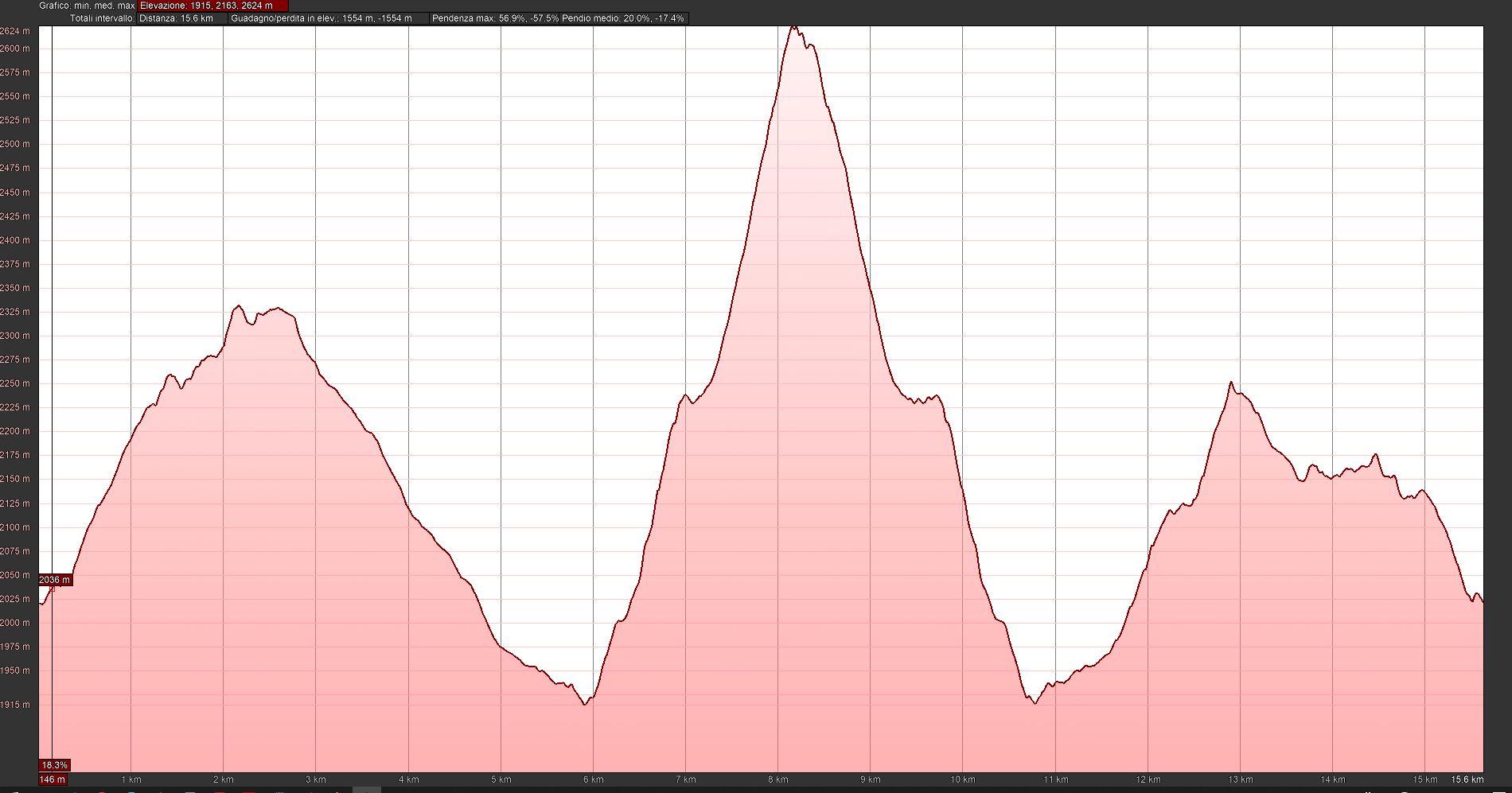Click the 2624 m summit peak on profile
Image resolution: width=1512 pixels, height=793 pixels.
tap(793, 28)
